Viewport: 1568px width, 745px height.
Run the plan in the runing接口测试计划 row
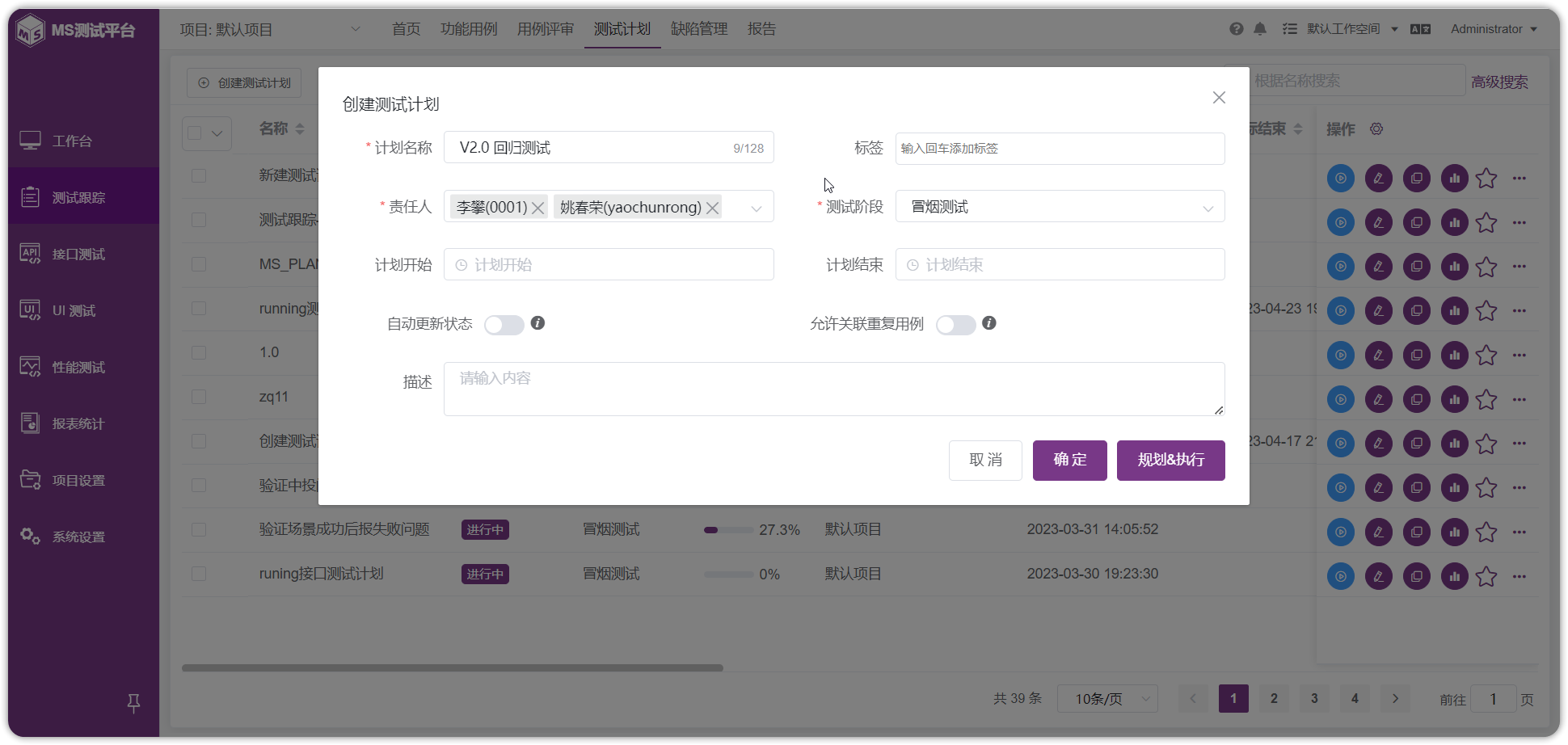click(1341, 576)
